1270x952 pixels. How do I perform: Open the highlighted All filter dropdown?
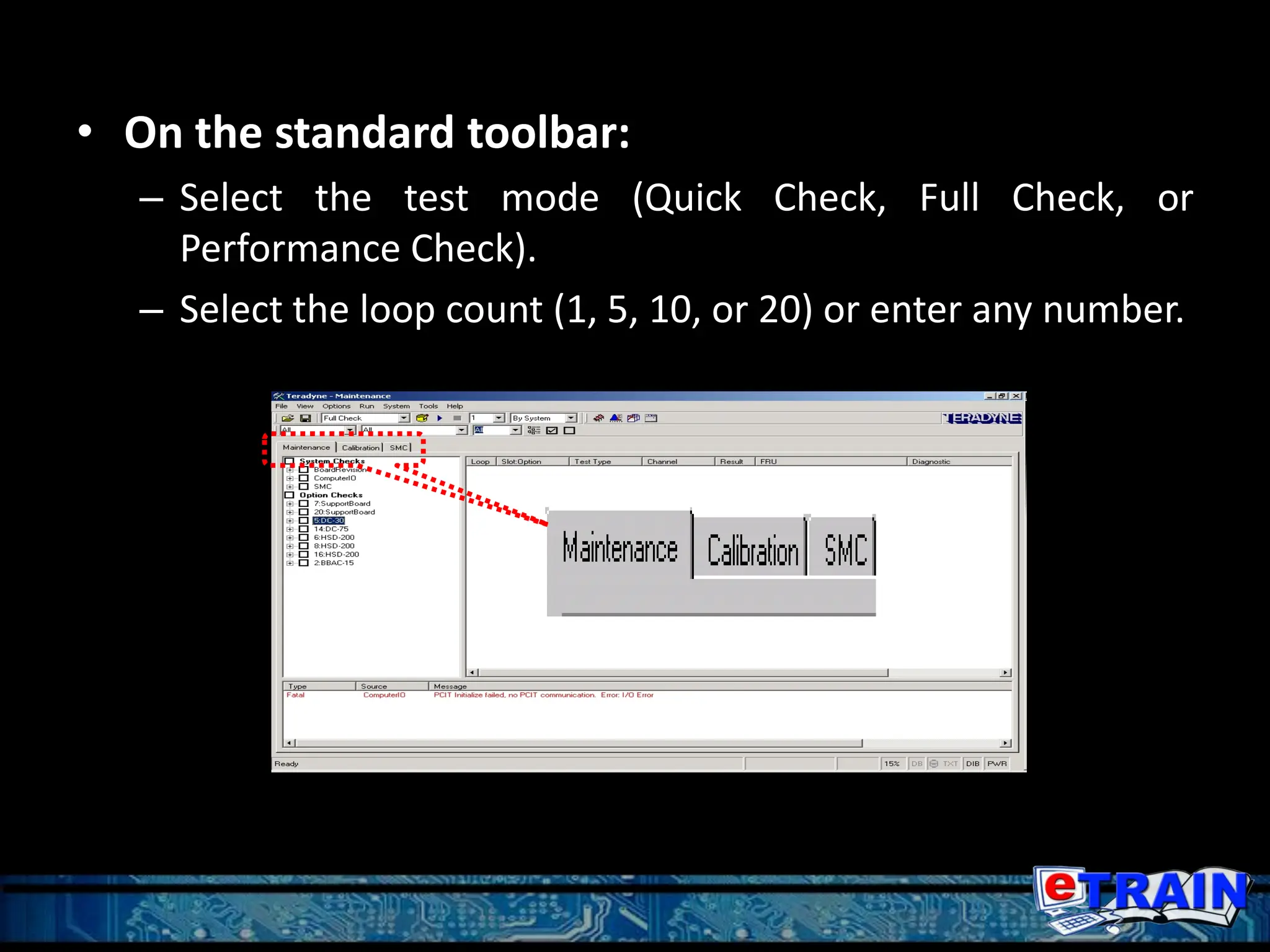pyautogui.click(x=515, y=430)
